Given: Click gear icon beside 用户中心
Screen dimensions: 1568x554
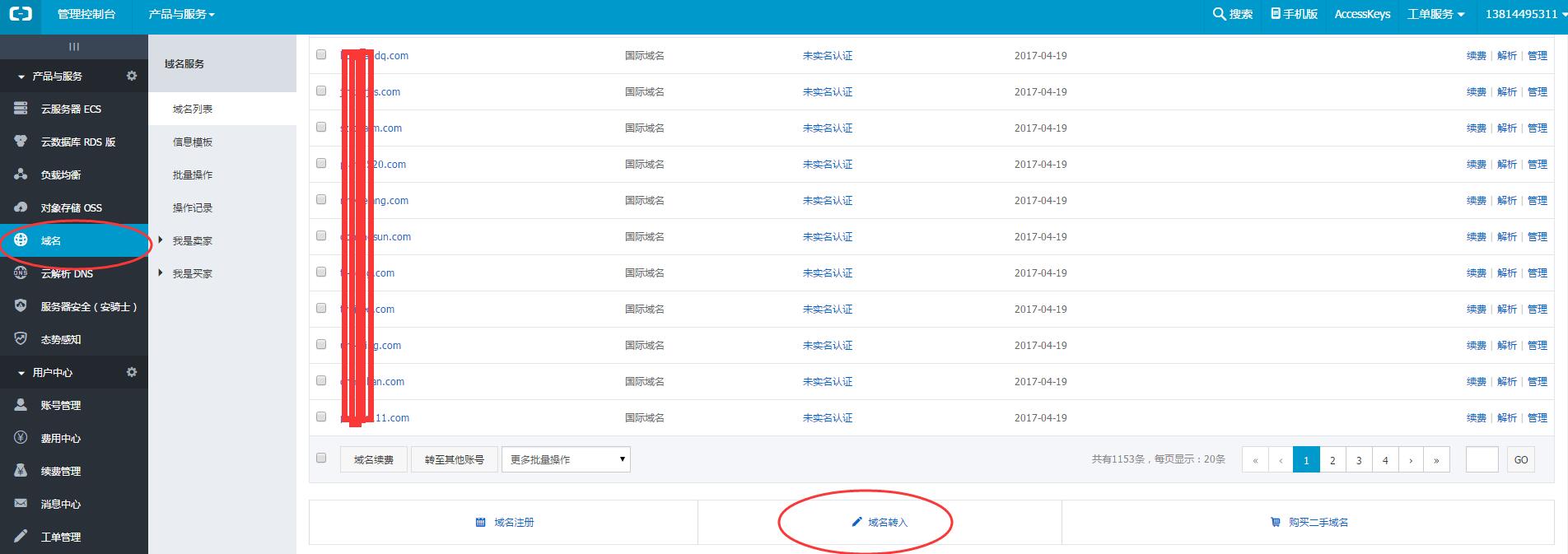Looking at the screenshot, I should point(131,372).
